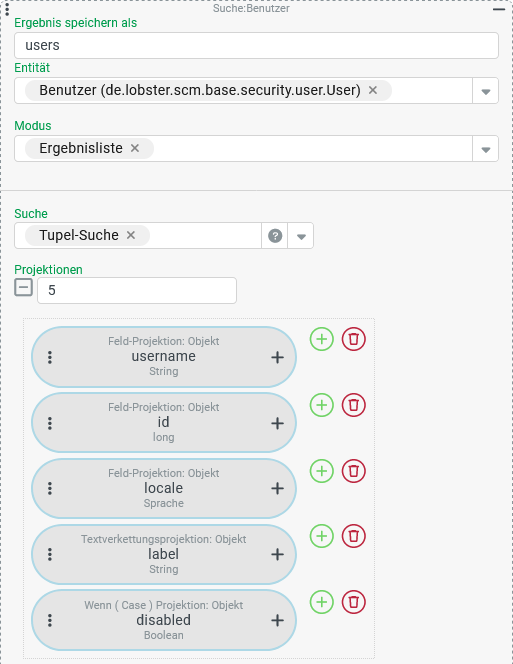Image resolution: width=513 pixels, height=664 pixels.
Task: Open the Entität dropdown
Action: tap(486, 91)
